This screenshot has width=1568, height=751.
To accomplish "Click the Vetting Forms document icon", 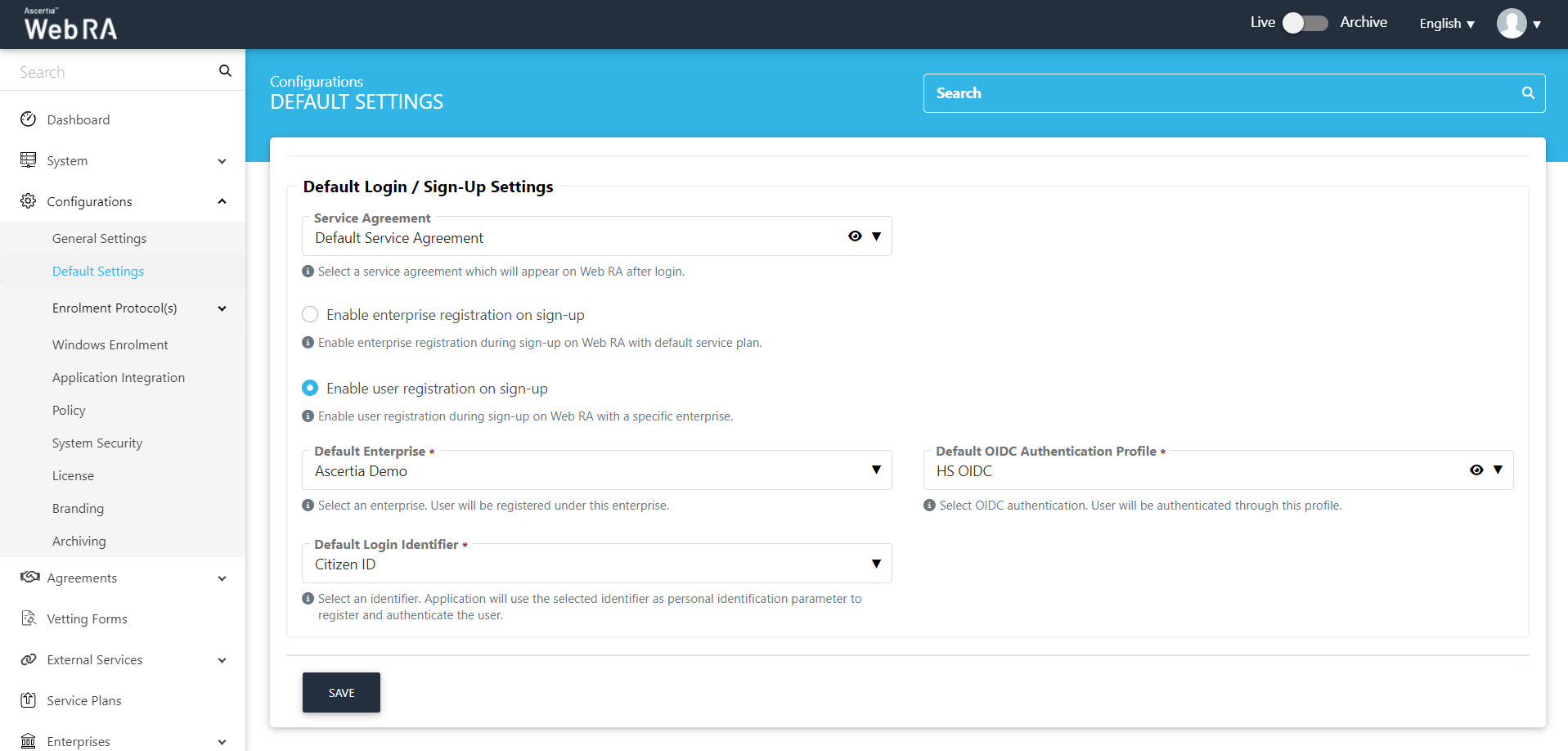I will coord(29,618).
